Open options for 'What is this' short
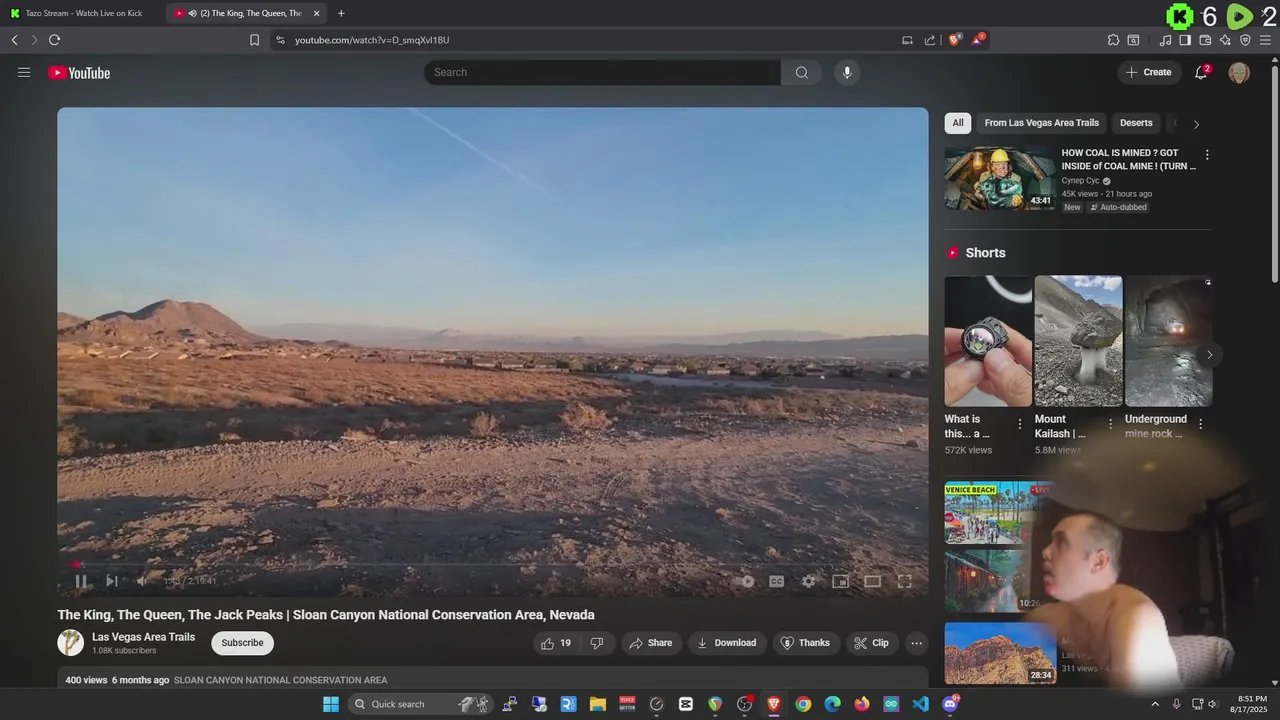Image resolution: width=1280 pixels, height=720 pixels. pyautogui.click(x=1020, y=424)
